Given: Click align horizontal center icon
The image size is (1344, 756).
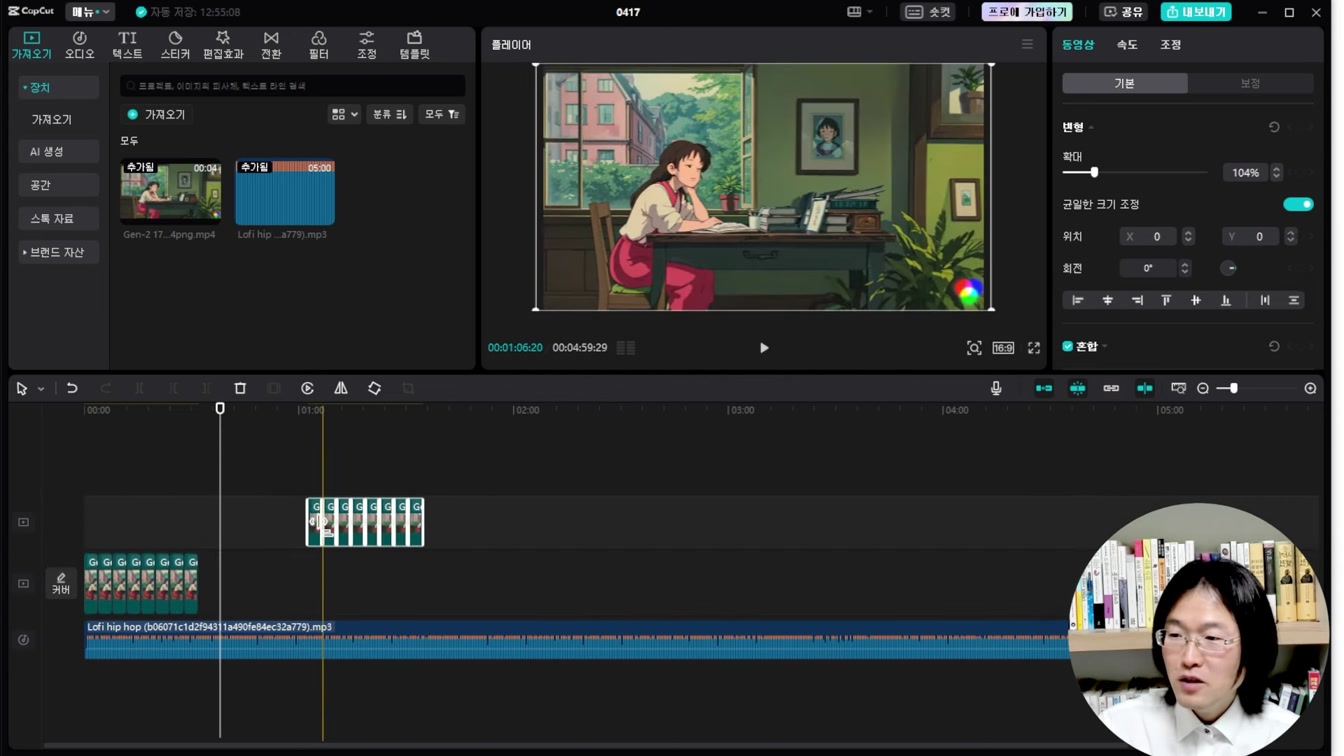Looking at the screenshot, I should 1107,300.
